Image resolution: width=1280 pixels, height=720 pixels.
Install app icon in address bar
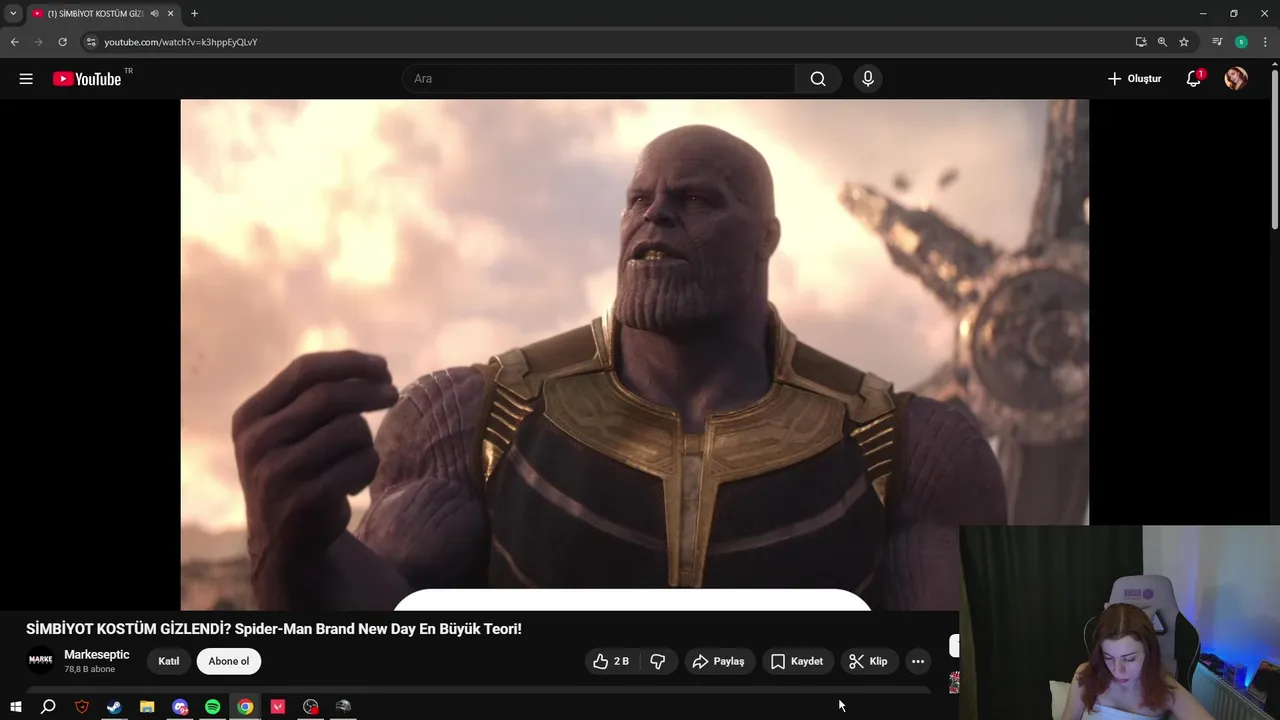point(1141,42)
